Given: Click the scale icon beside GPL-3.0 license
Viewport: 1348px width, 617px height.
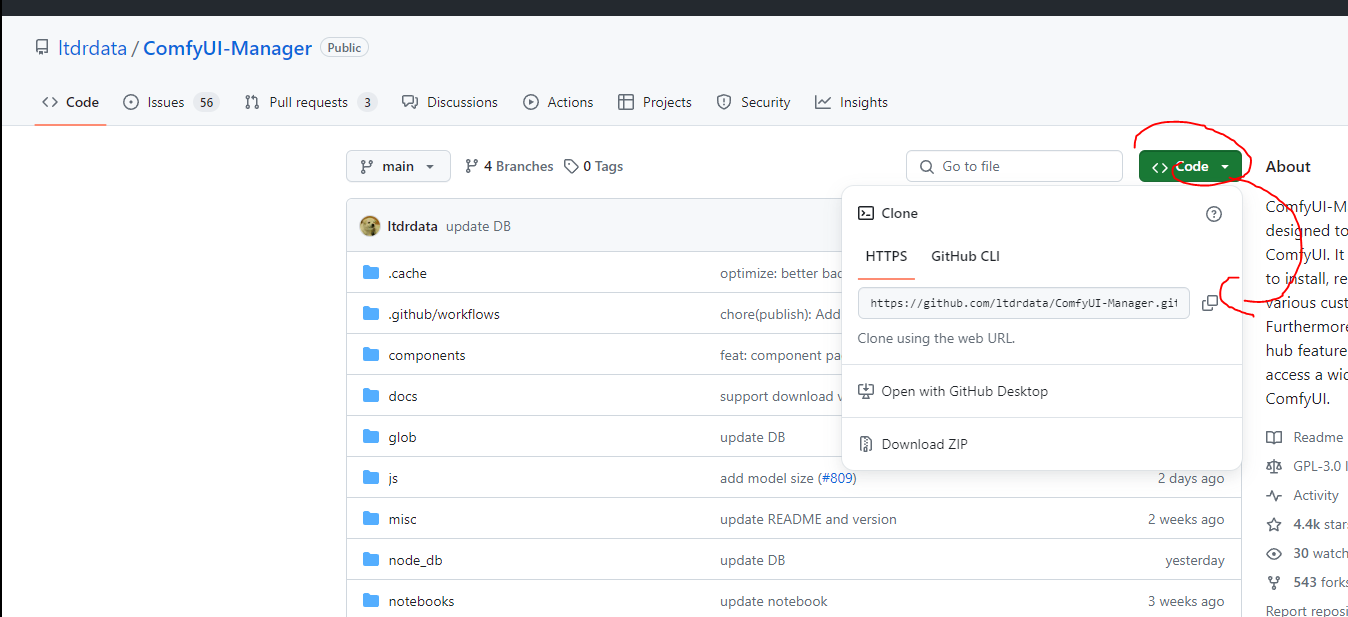Looking at the screenshot, I should 1274,466.
